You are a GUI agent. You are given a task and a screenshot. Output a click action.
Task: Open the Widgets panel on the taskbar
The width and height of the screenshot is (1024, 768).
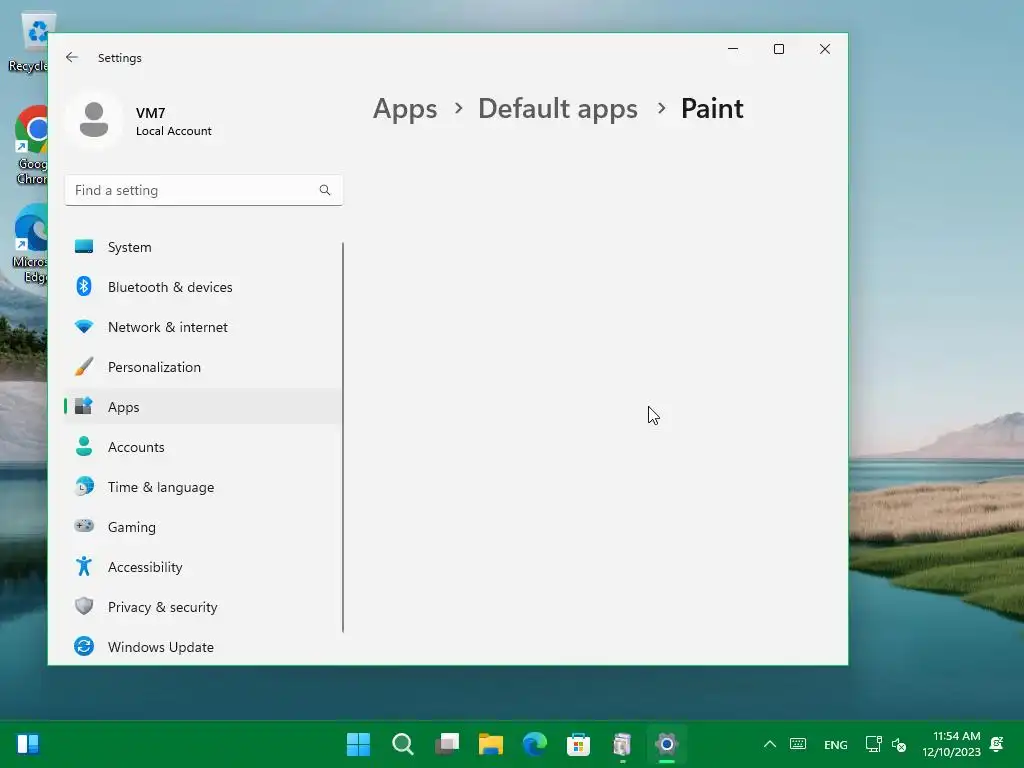(28, 744)
